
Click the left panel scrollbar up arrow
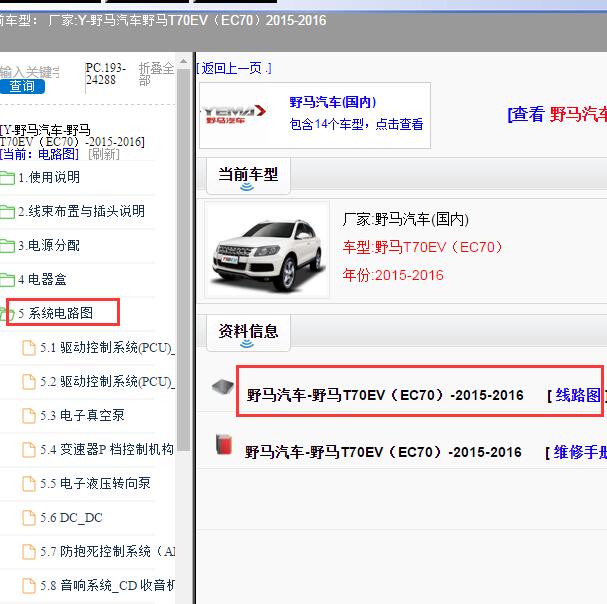pyautogui.click(x=183, y=61)
